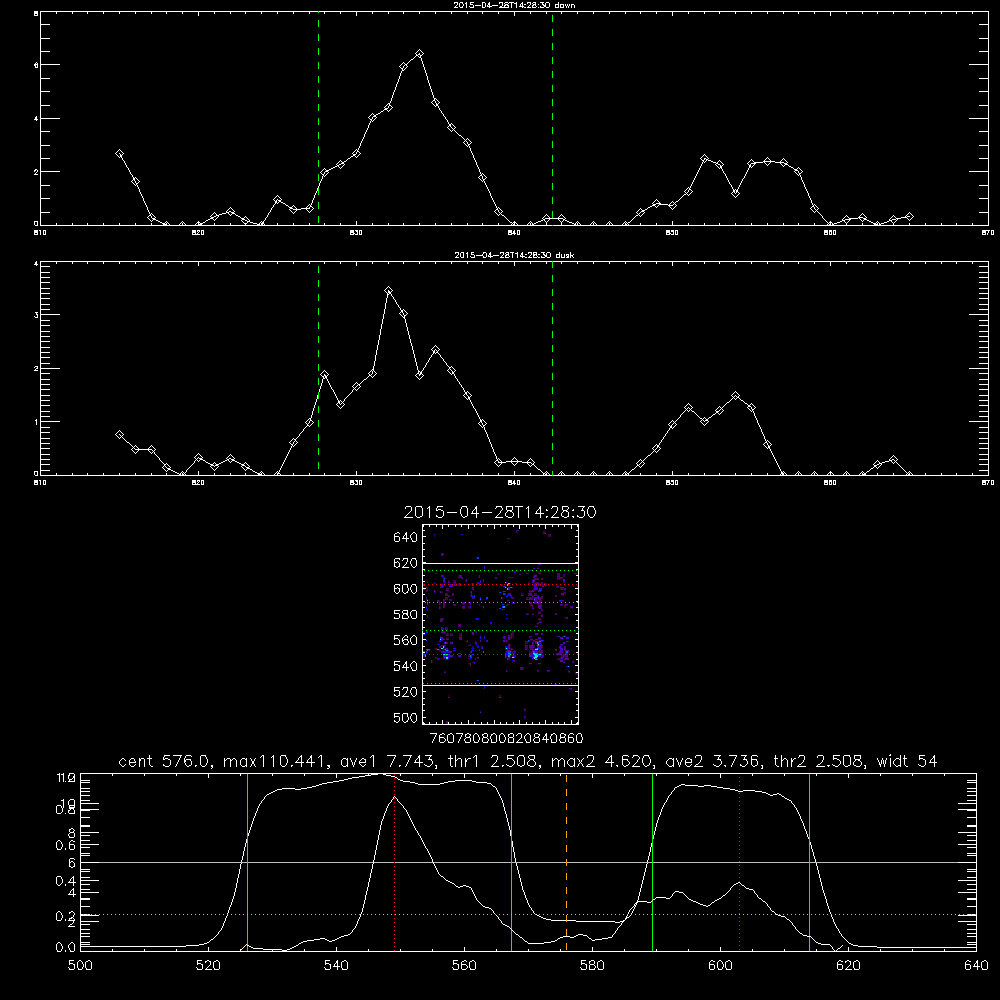Click the '640' y-axis label beside the color image

click(x=406, y=538)
